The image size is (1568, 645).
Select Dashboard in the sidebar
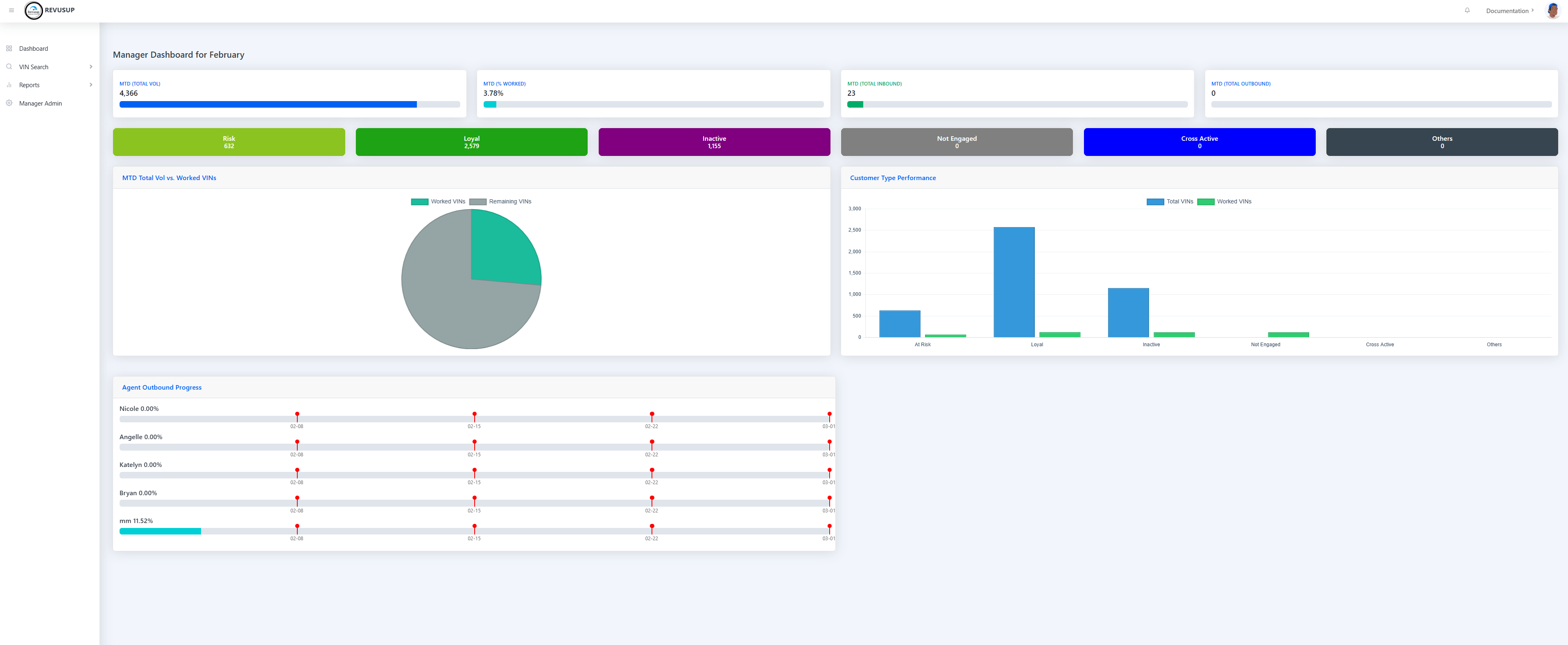(34, 48)
